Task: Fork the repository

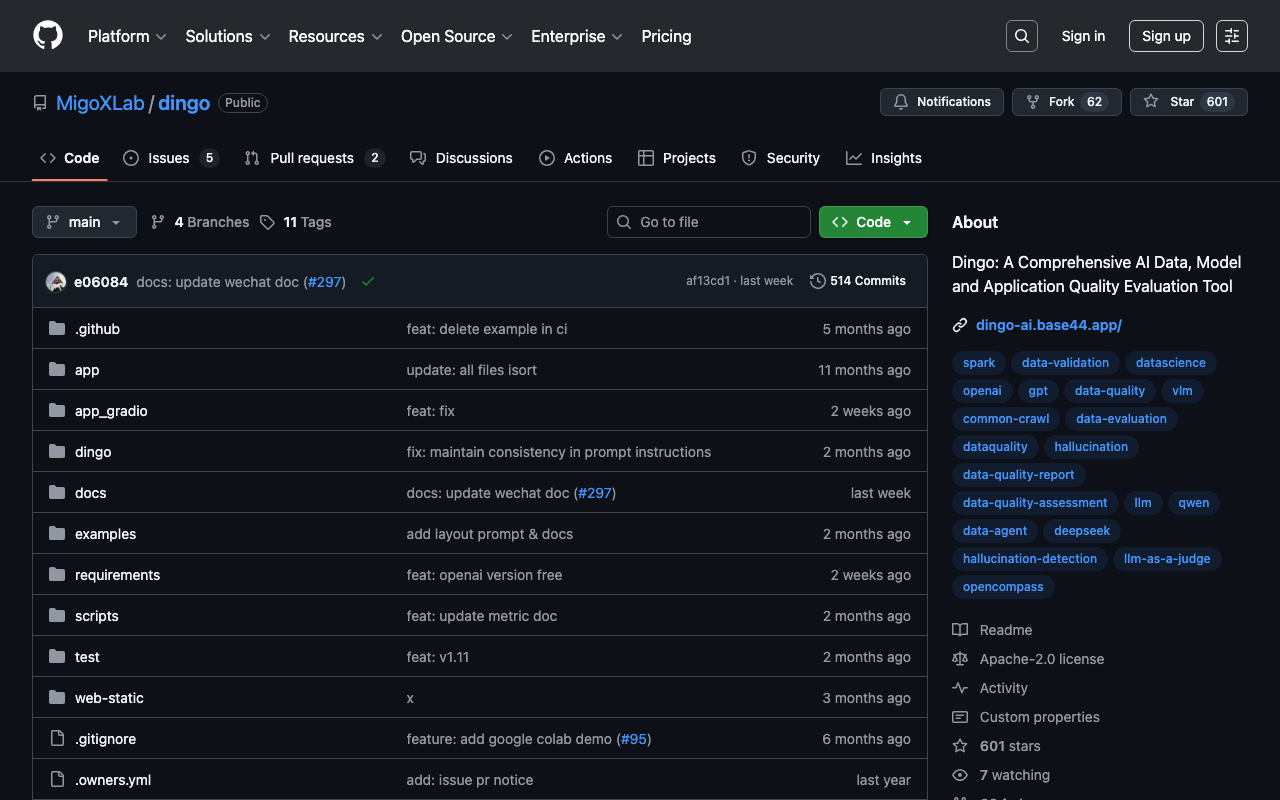Action: tap(1050, 102)
